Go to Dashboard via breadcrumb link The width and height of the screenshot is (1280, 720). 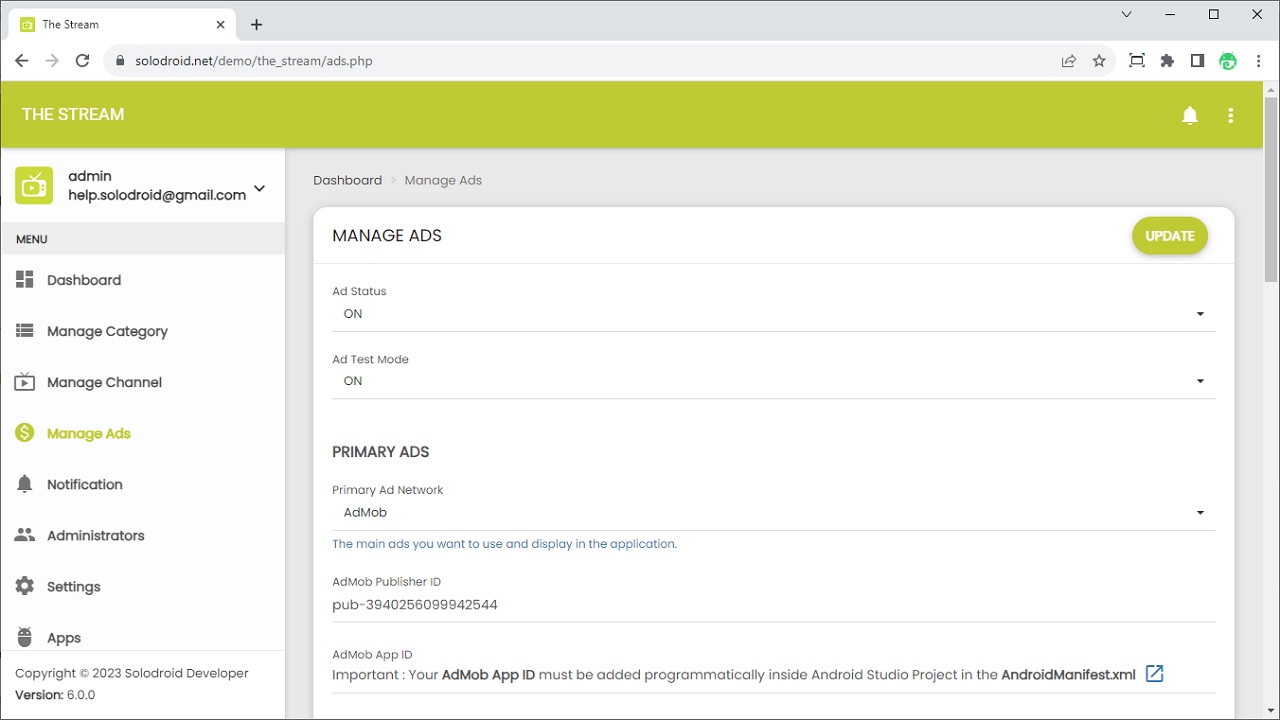pyautogui.click(x=347, y=180)
